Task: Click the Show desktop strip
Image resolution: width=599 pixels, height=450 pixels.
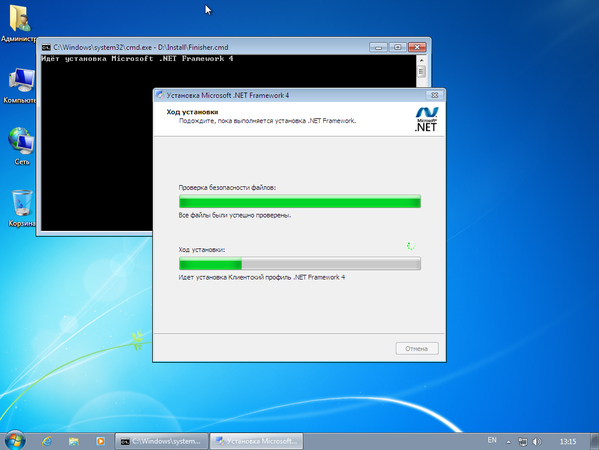Action: click(x=594, y=442)
